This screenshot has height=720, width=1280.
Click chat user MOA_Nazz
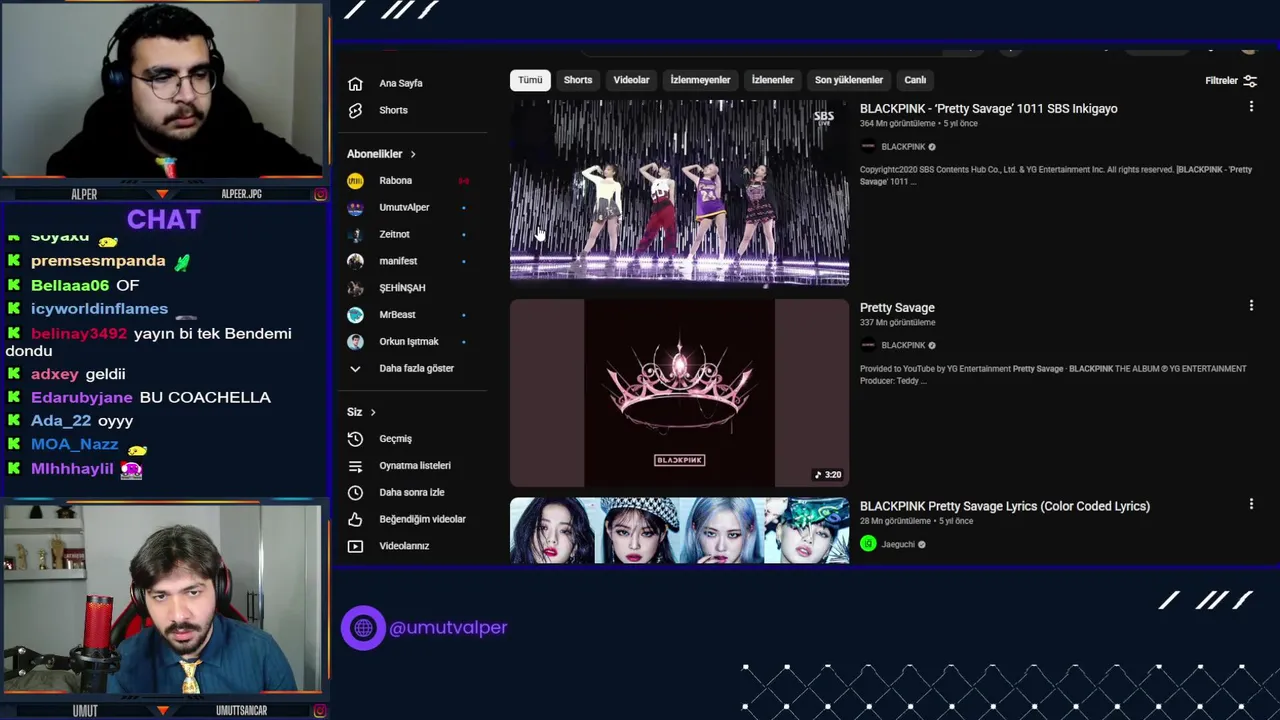point(74,444)
